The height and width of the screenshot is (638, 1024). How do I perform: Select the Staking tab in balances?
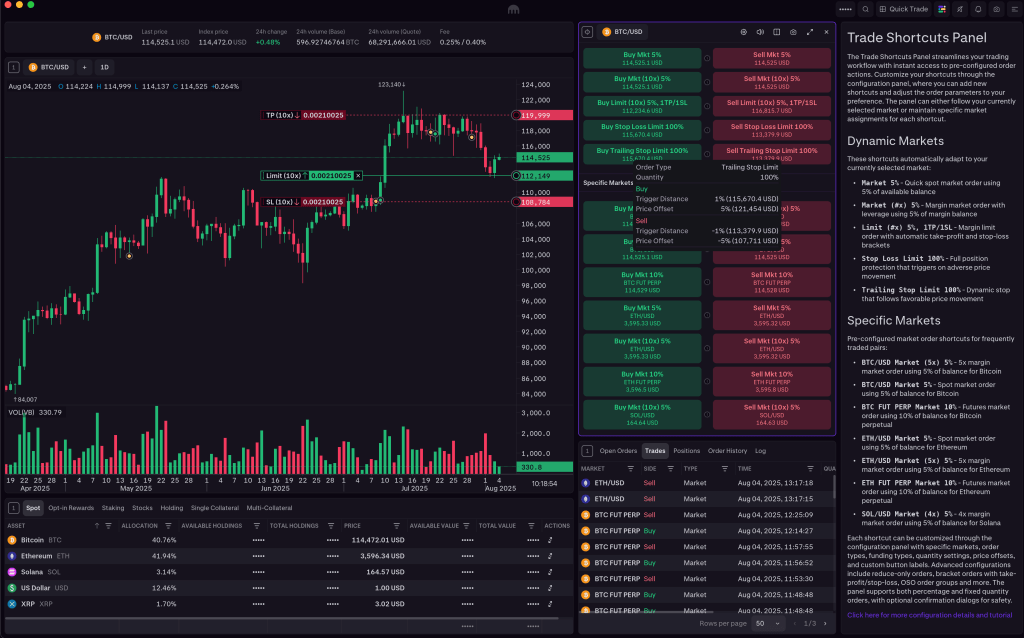(113, 508)
